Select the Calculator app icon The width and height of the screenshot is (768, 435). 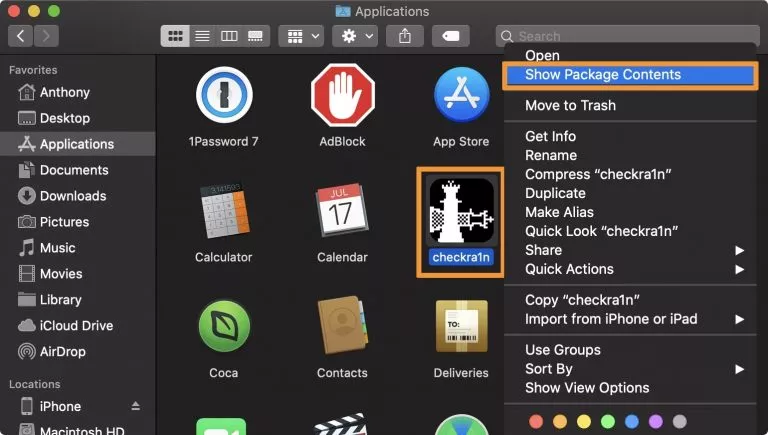[223, 210]
